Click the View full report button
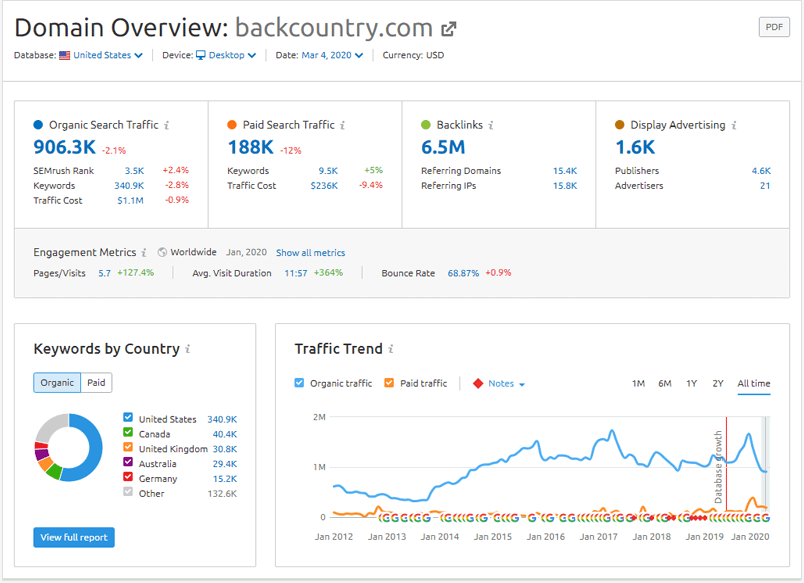 click(74, 537)
